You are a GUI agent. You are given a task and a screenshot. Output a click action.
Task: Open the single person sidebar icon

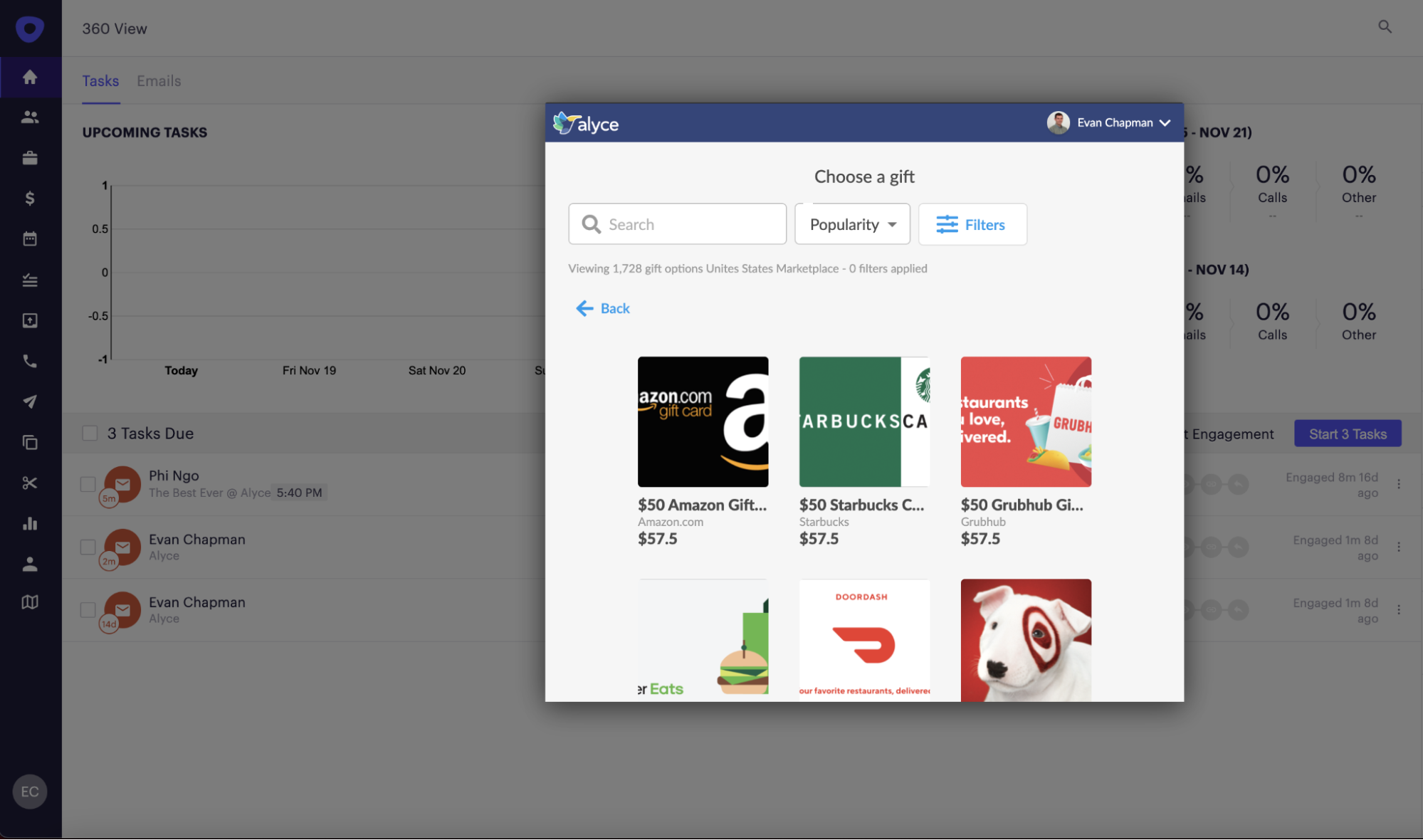tap(30, 564)
